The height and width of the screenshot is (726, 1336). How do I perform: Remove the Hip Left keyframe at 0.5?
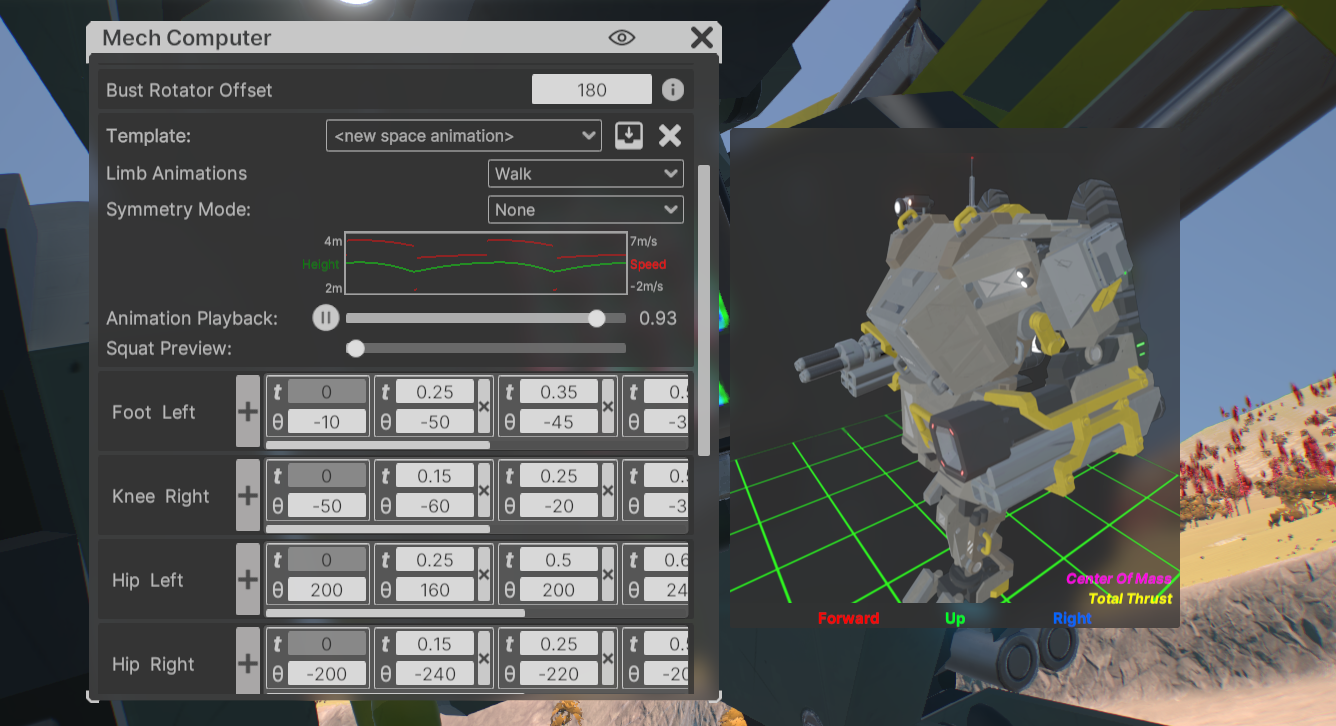coord(608,575)
